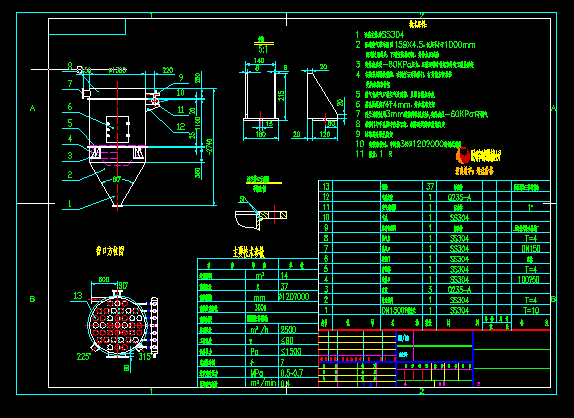Click callout number 2 beside the cone hopper

[x=70, y=175]
